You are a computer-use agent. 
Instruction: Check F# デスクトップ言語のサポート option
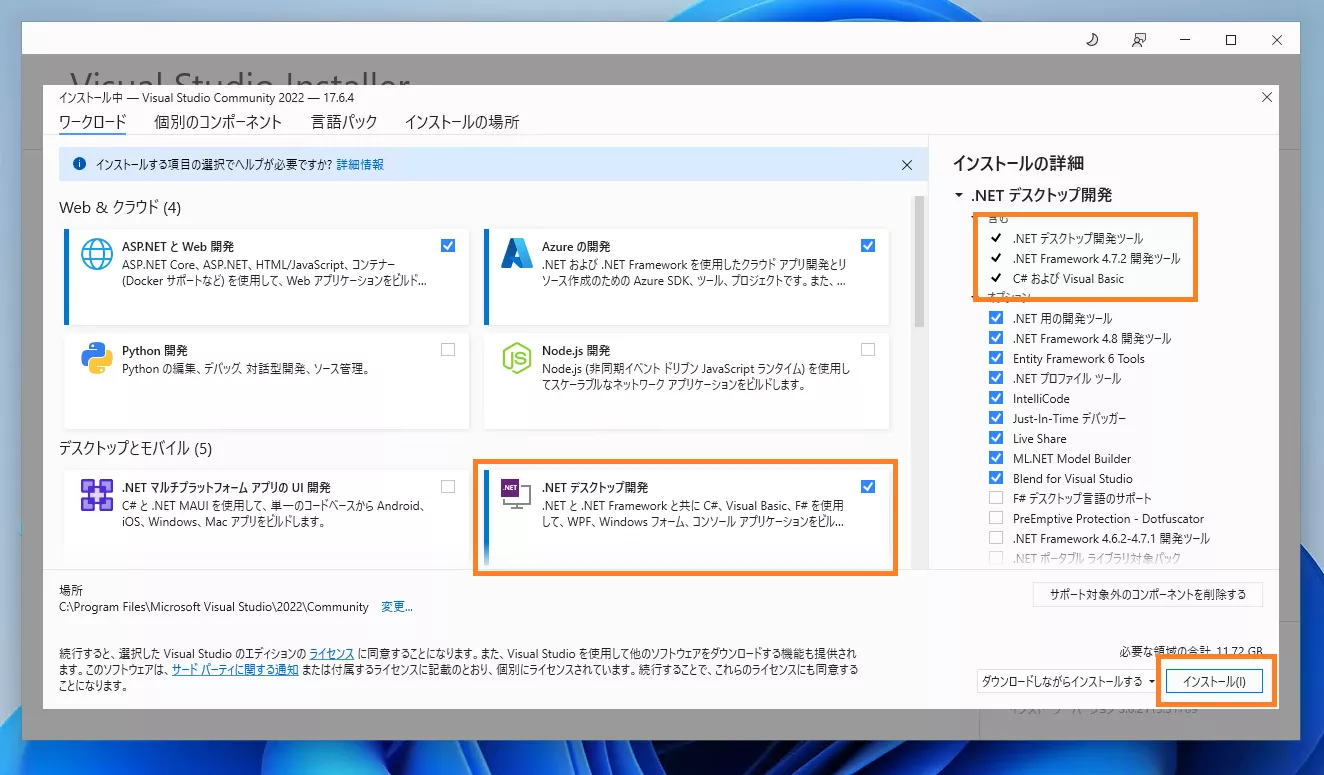click(x=995, y=498)
